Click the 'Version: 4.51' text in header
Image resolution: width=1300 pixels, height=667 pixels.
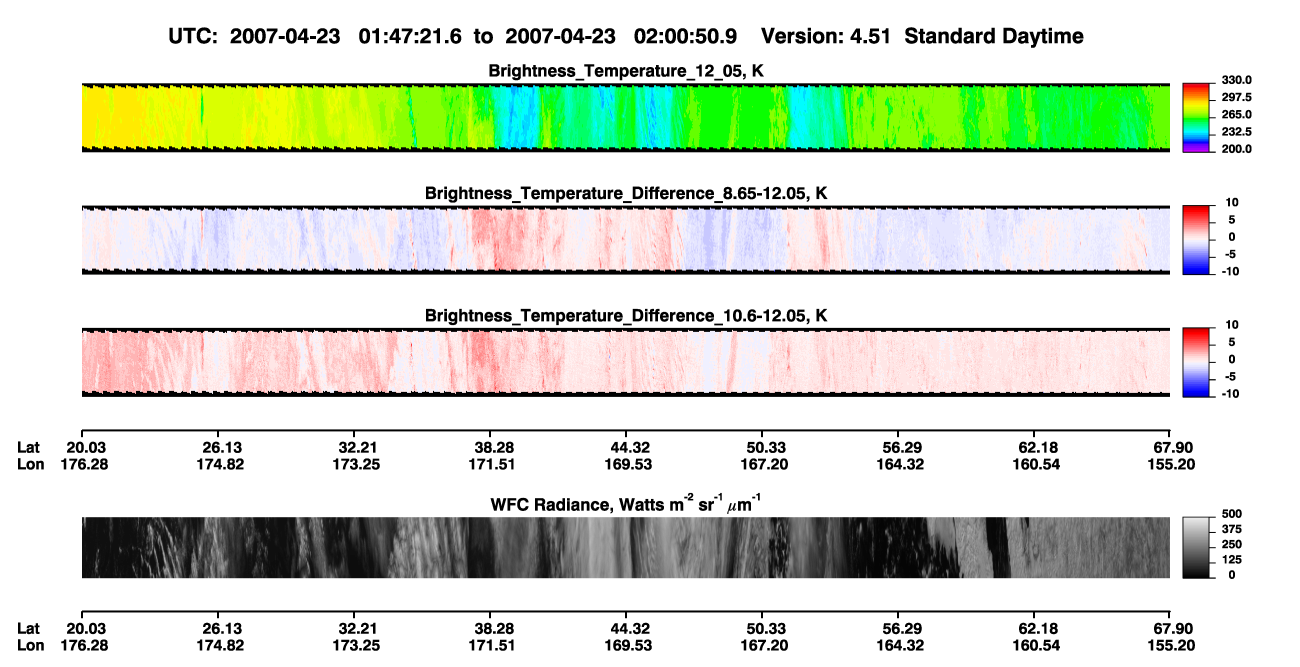click(x=826, y=36)
